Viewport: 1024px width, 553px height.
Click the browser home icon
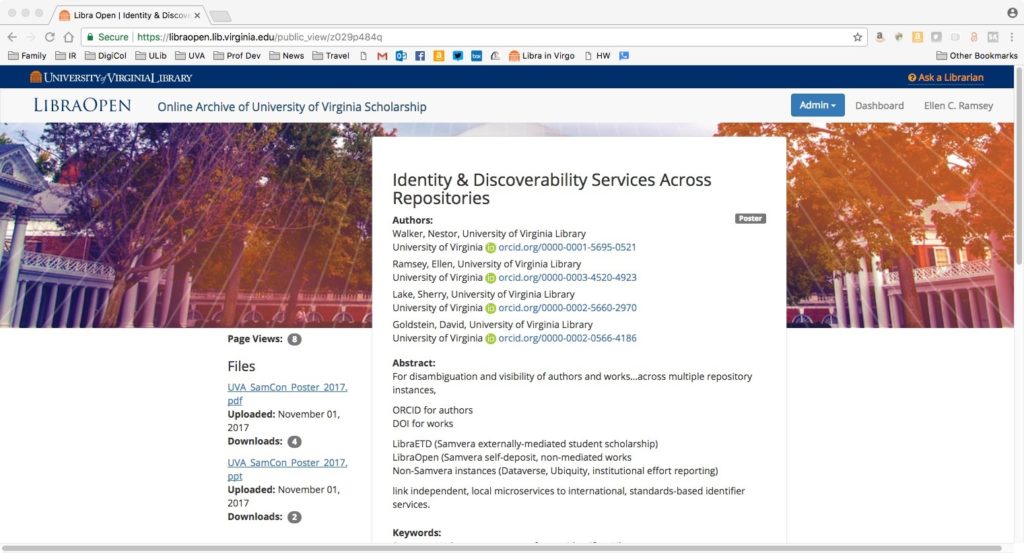click(68, 37)
